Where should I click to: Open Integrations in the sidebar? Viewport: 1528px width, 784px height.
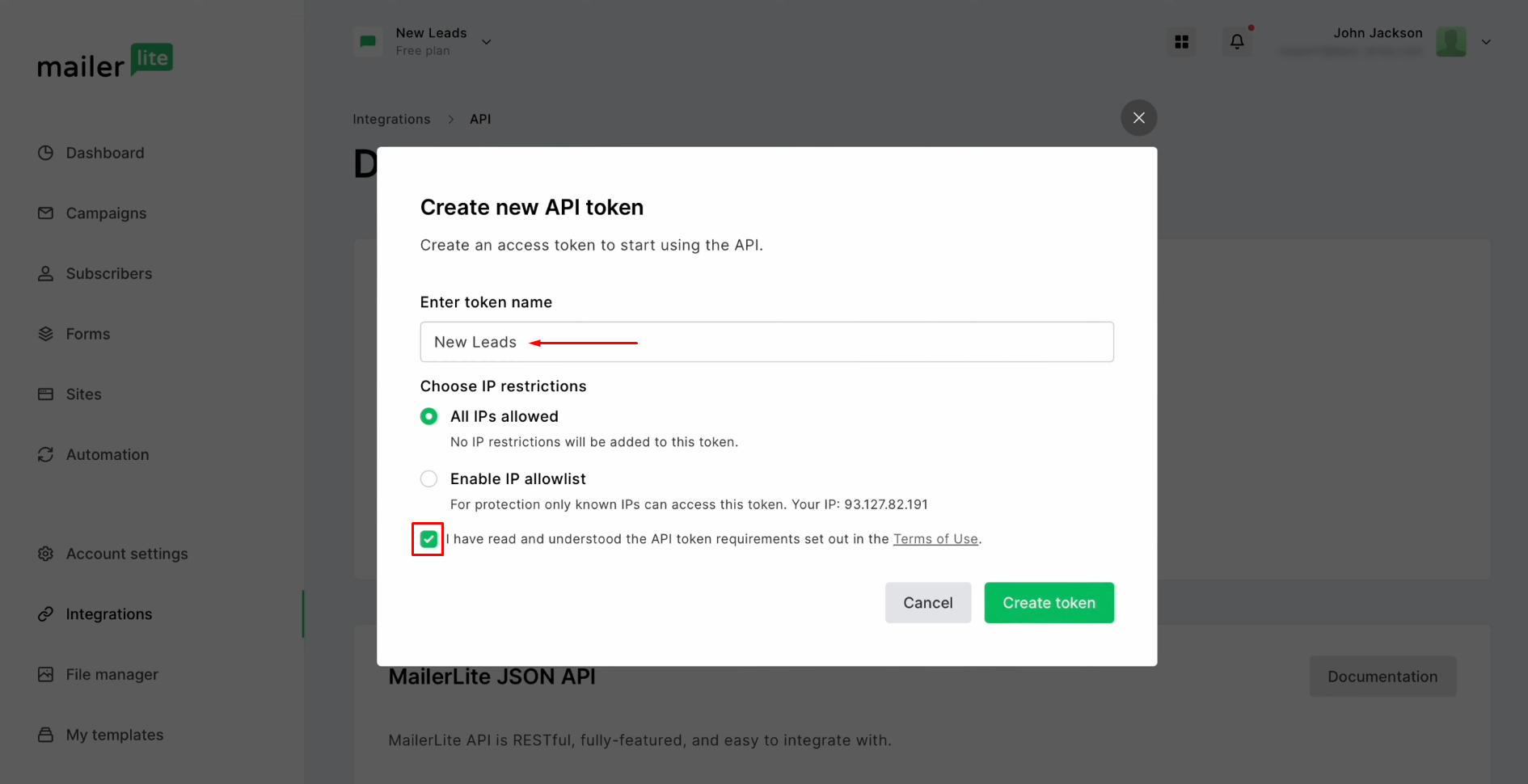tap(109, 614)
